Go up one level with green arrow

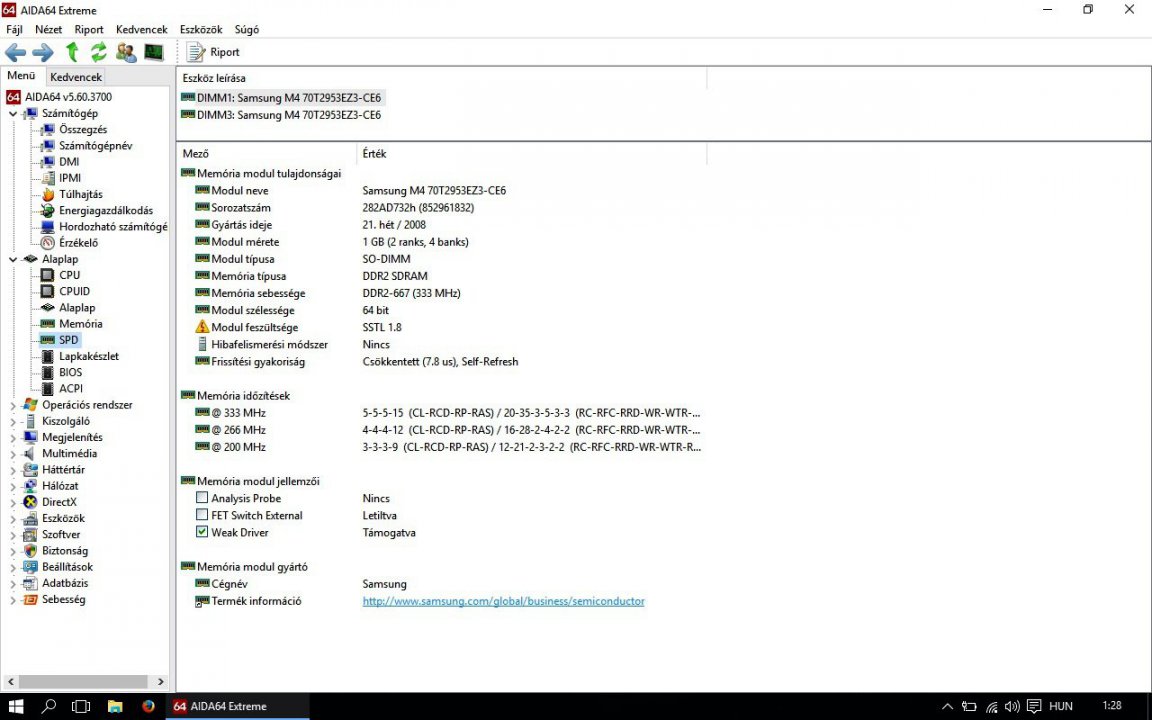(x=72, y=52)
